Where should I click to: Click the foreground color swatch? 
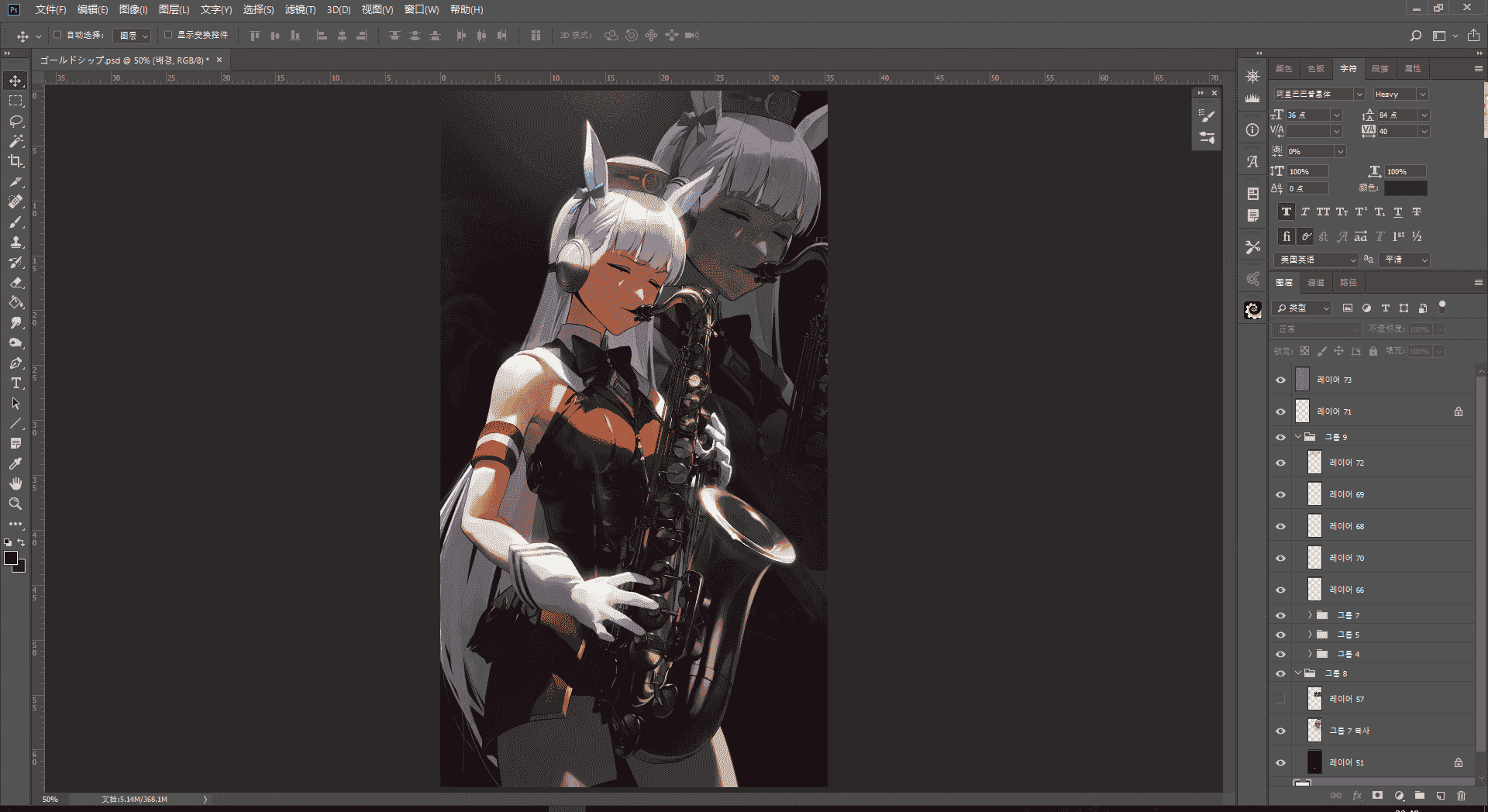pyautogui.click(x=11, y=559)
